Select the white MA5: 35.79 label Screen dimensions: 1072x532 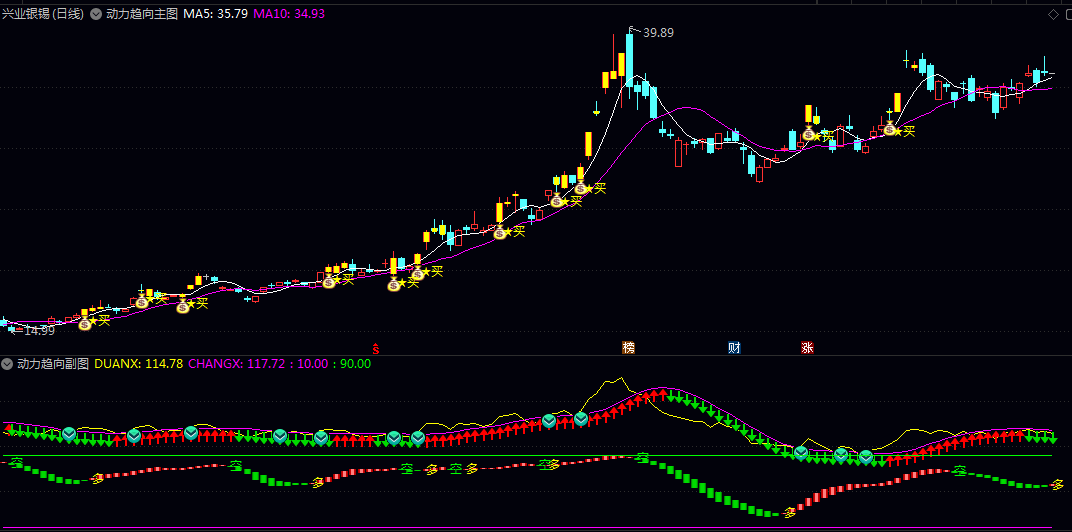[215, 15]
